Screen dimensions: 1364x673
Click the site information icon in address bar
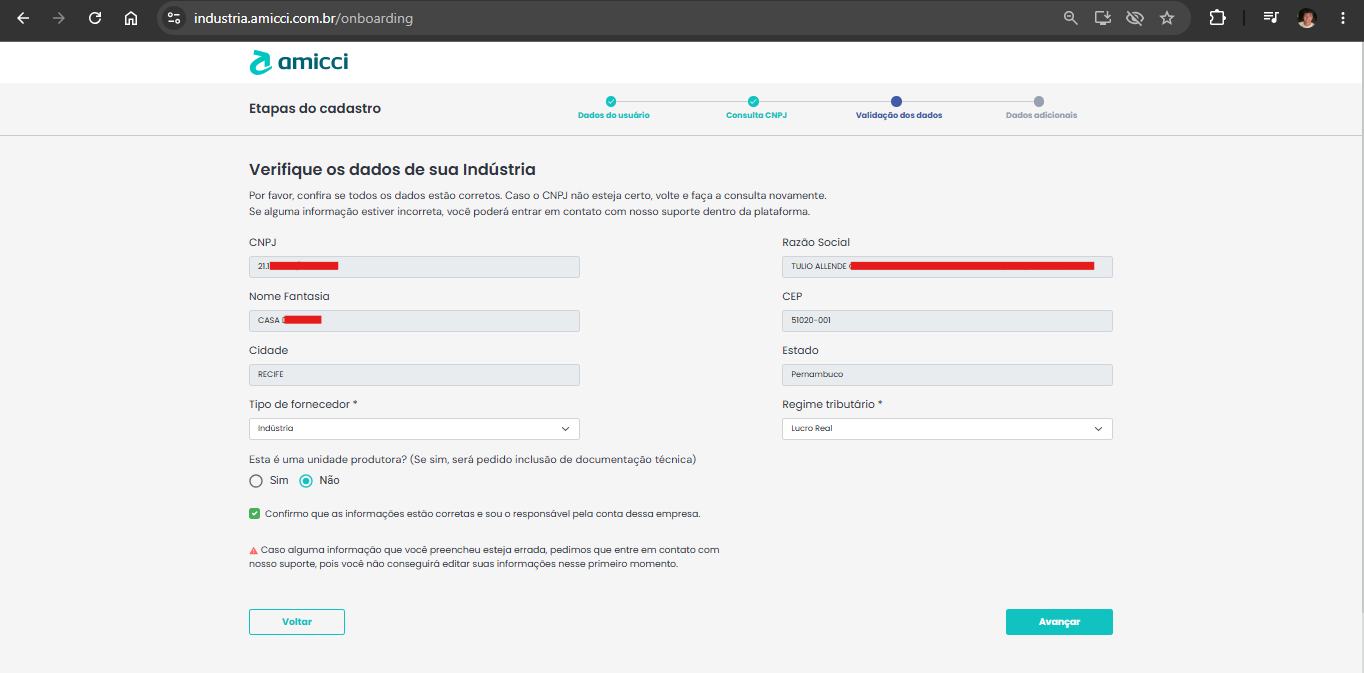click(x=174, y=18)
